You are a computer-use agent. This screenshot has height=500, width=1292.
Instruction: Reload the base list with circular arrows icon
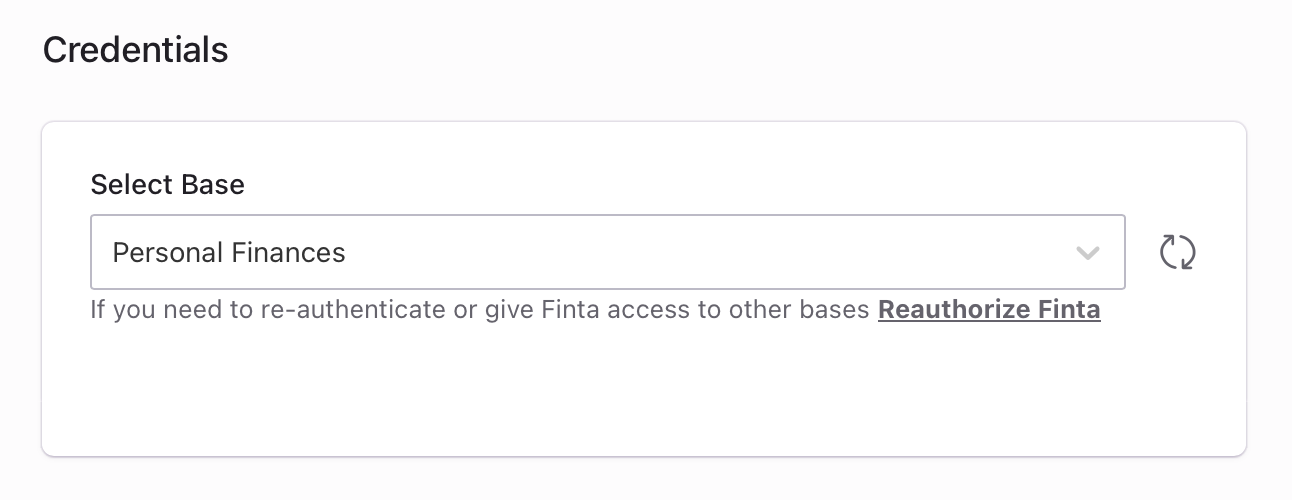[1178, 252]
